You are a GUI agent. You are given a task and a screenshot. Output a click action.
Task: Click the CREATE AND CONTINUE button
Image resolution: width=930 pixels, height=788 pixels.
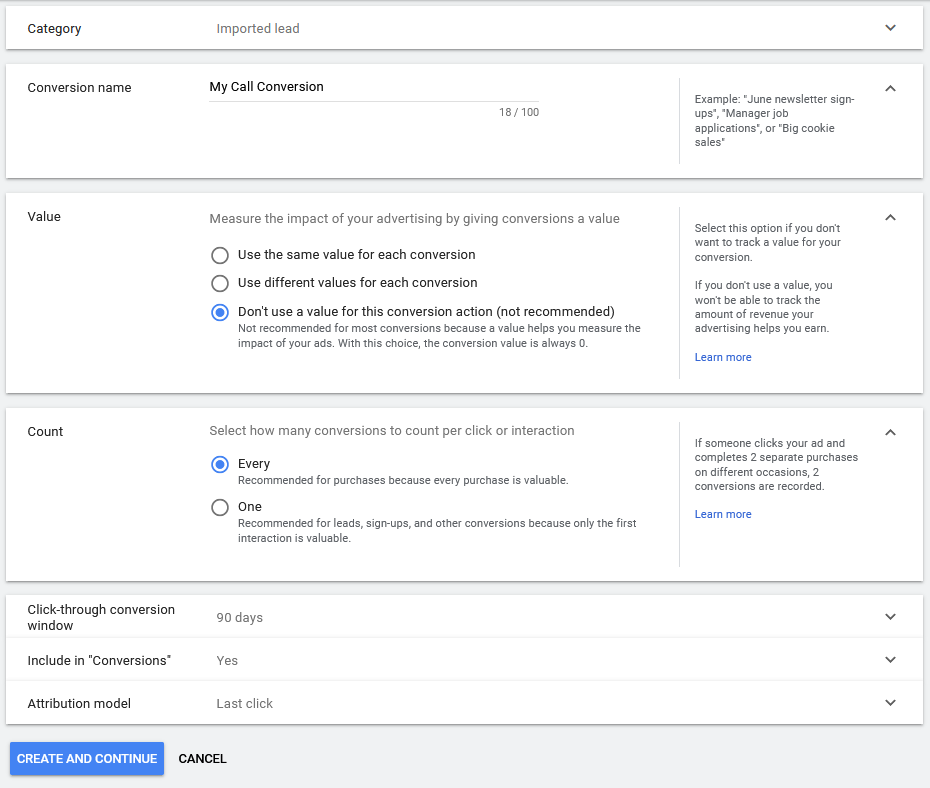(x=87, y=758)
